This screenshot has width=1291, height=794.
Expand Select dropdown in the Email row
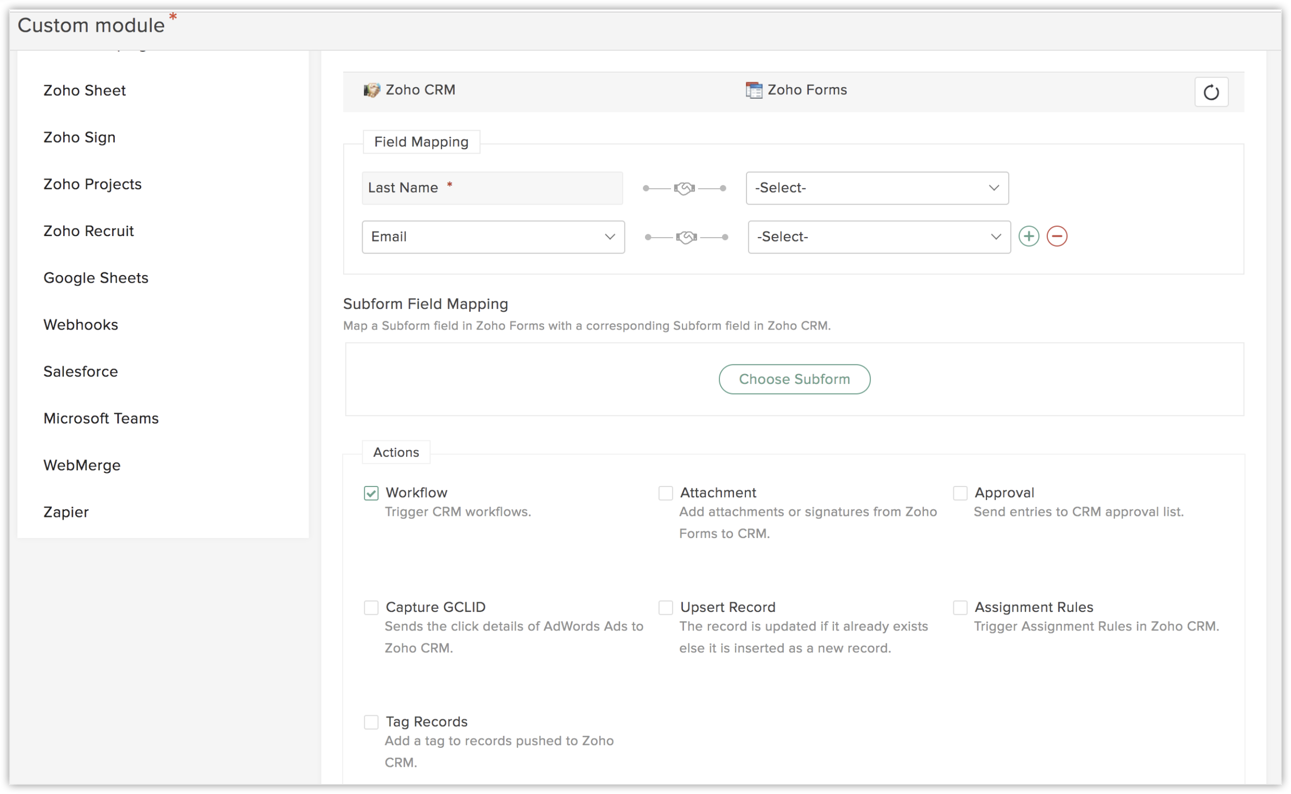pos(879,237)
